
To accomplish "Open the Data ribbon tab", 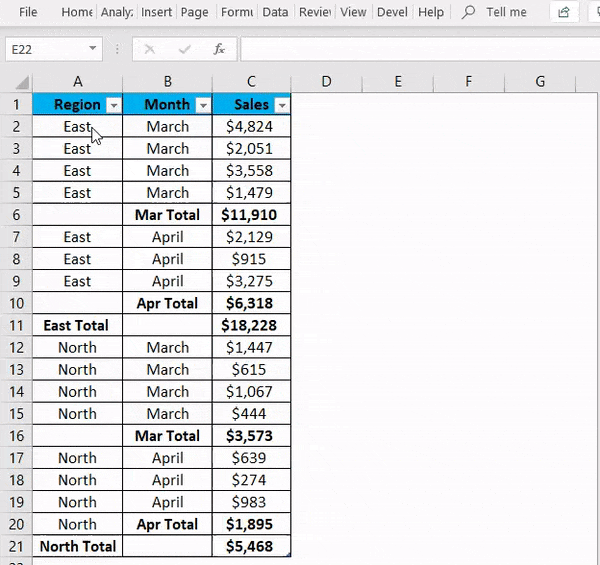I will click(275, 12).
